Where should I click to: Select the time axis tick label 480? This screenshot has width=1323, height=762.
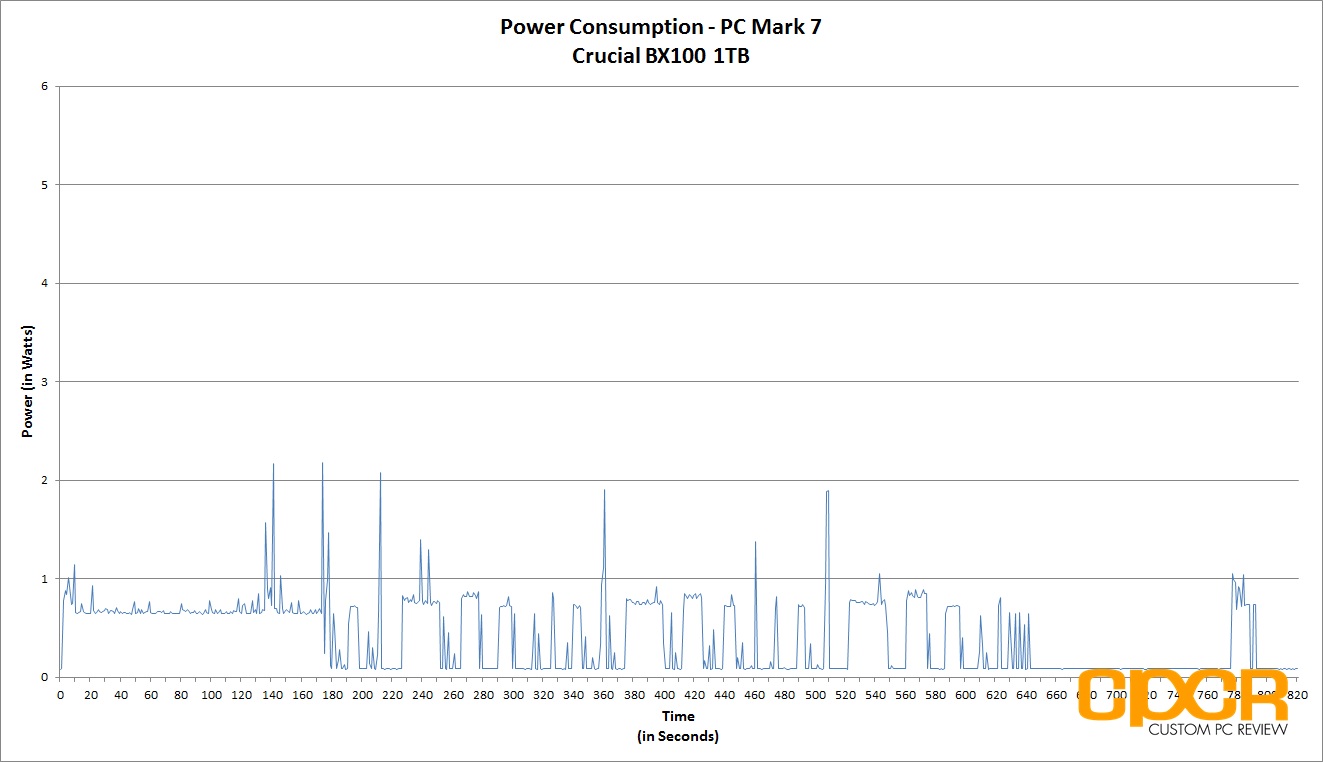point(785,694)
